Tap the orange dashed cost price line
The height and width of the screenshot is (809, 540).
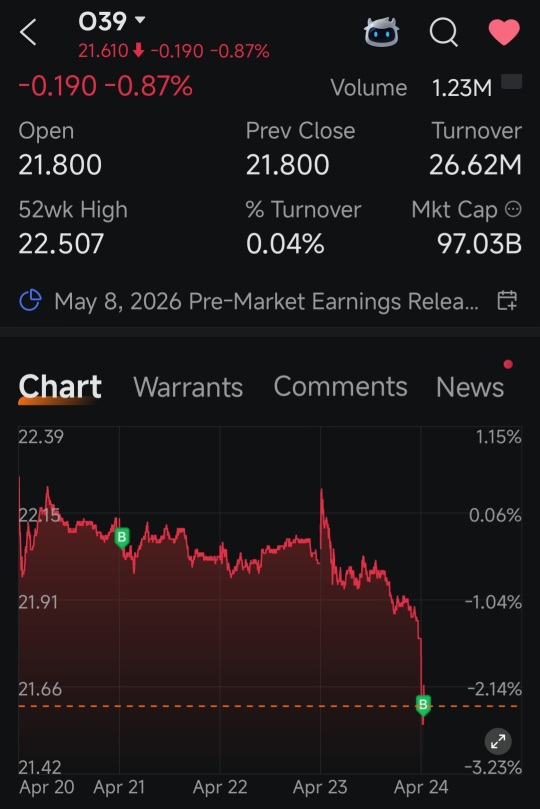[268, 706]
